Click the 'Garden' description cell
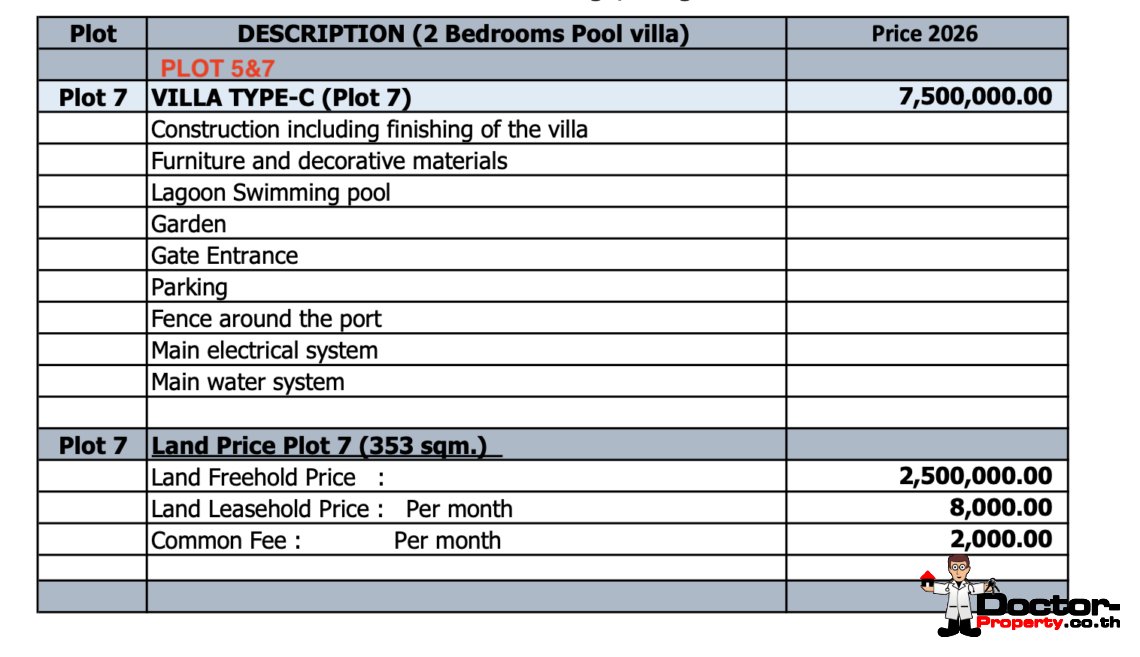This screenshot has width=1140, height=657. click(x=189, y=224)
